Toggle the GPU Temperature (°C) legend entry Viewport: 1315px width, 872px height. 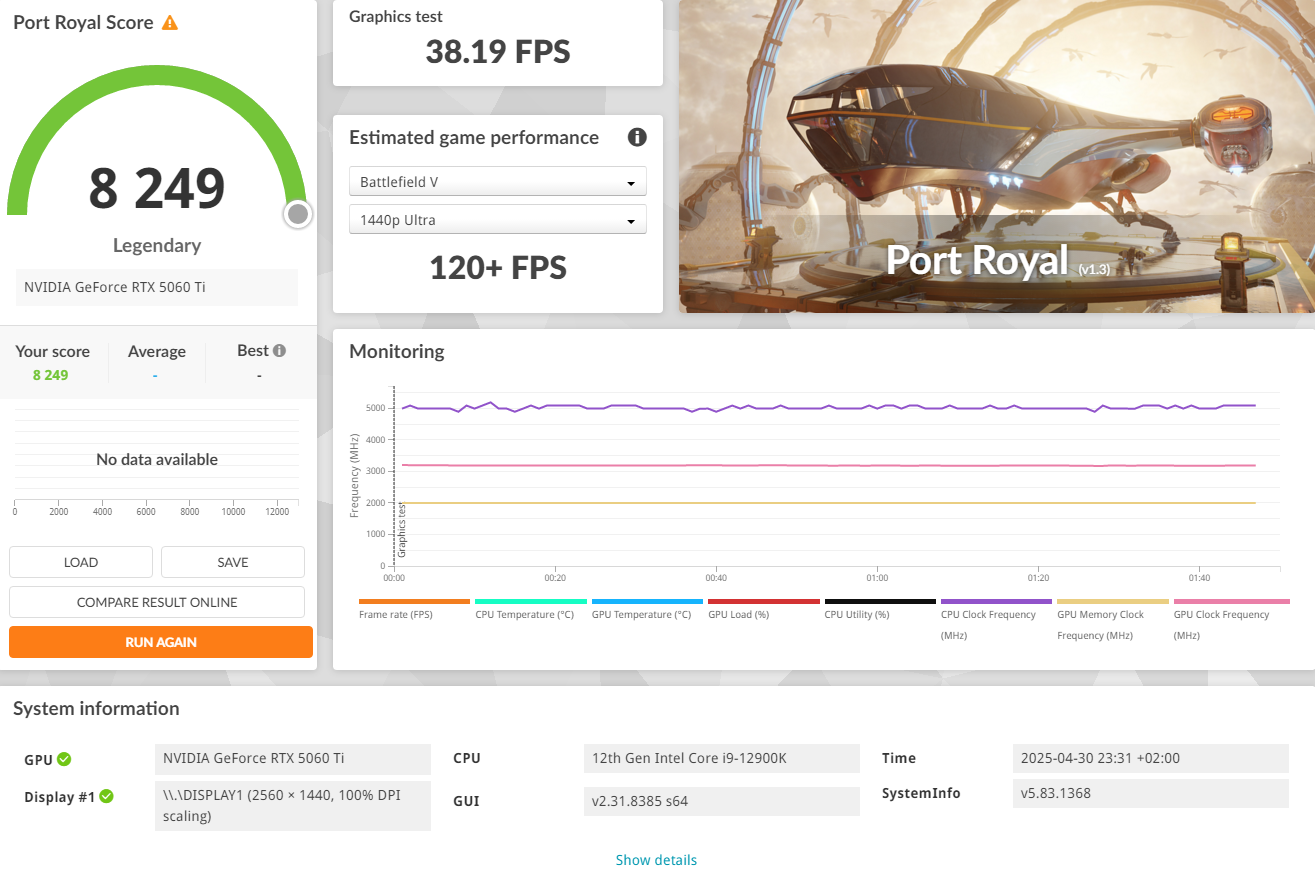pos(647,609)
